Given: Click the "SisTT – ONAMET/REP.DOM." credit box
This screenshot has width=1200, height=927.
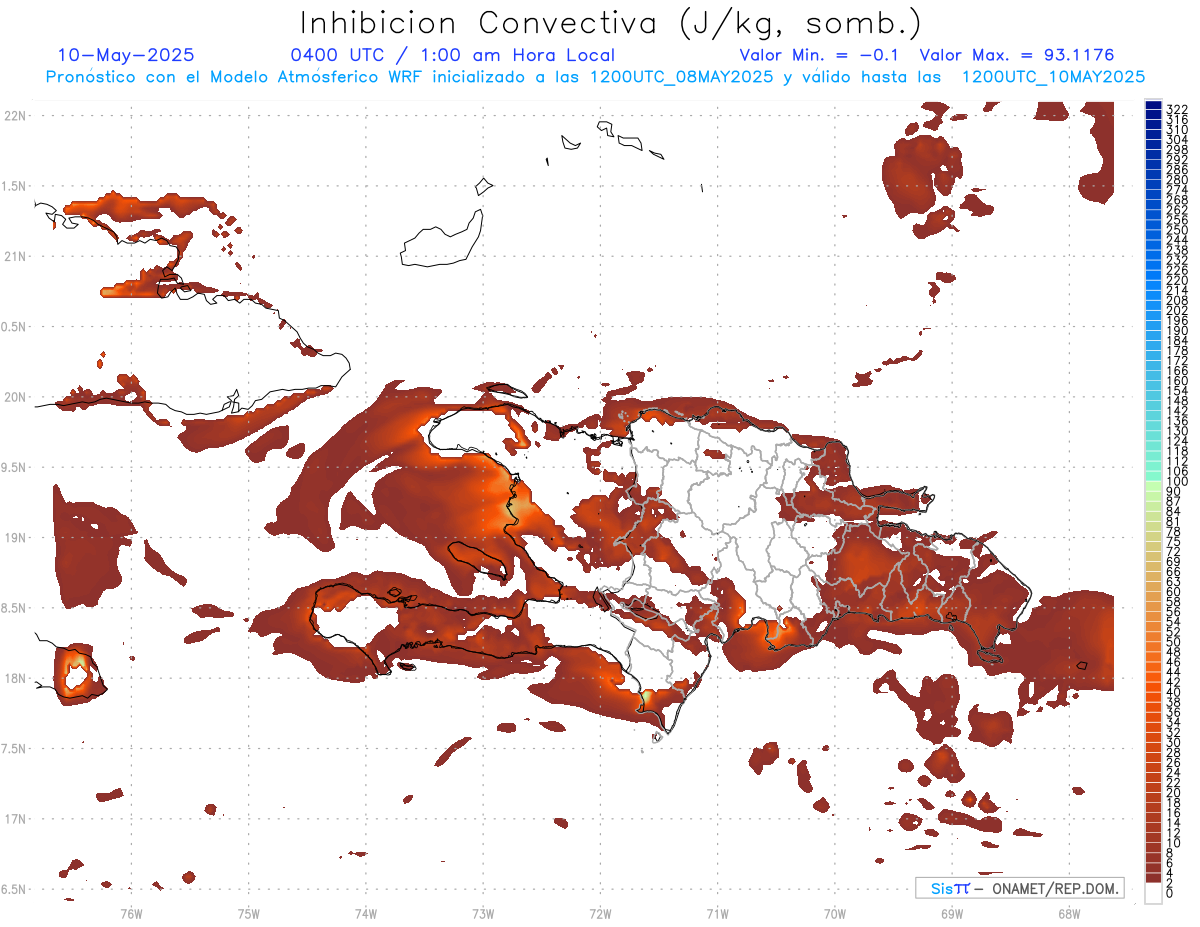Looking at the screenshot, I should click(x=1019, y=888).
